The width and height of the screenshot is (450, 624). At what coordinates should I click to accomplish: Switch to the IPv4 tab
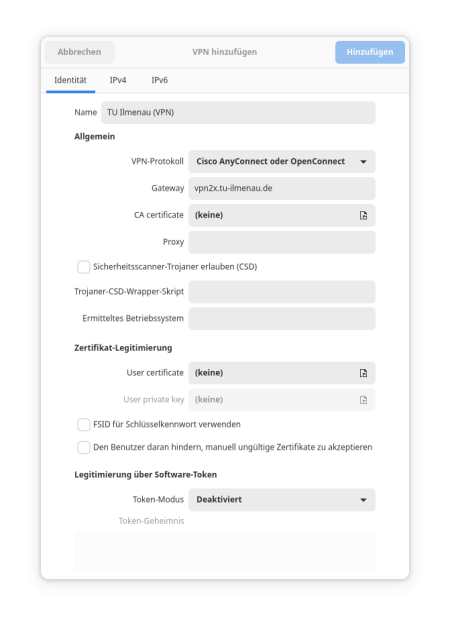pyautogui.click(x=118, y=80)
